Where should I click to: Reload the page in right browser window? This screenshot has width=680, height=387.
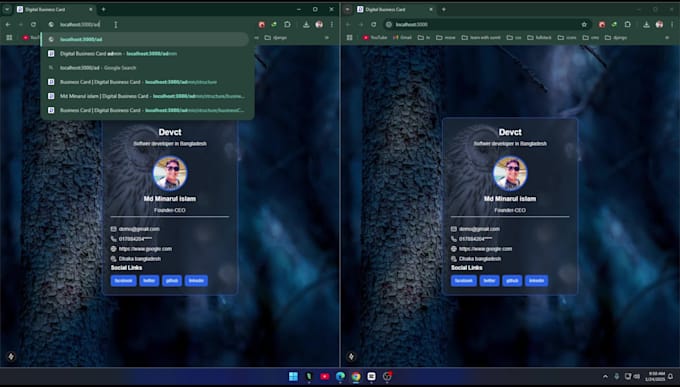[373, 25]
